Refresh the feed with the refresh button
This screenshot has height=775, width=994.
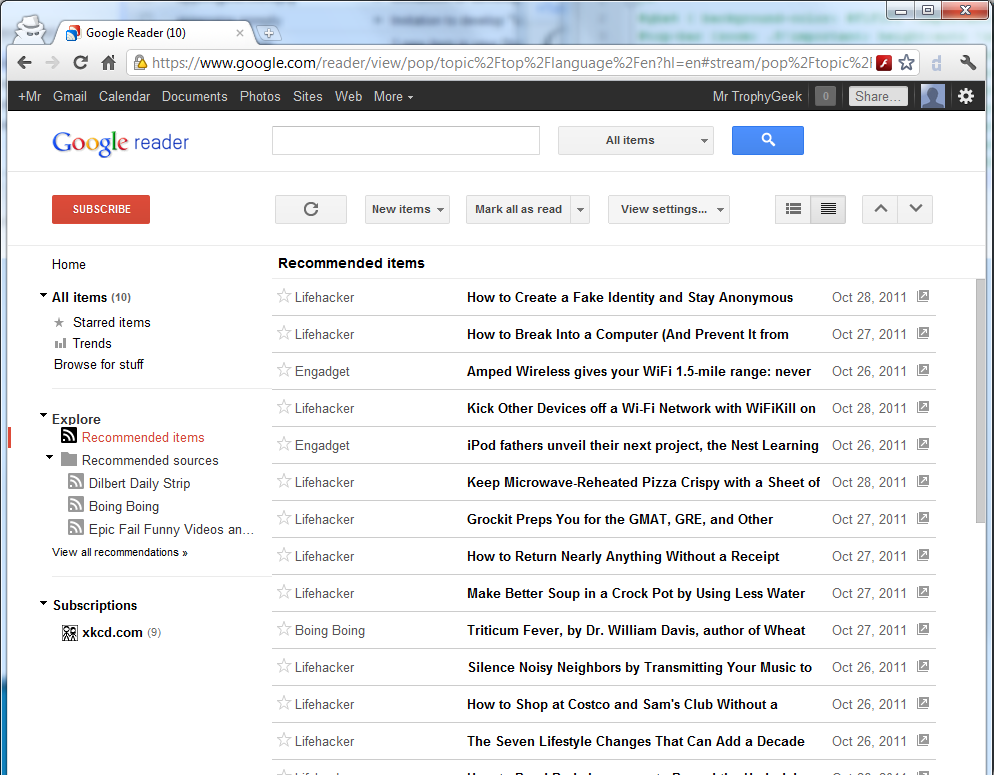[x=311, y=209]
